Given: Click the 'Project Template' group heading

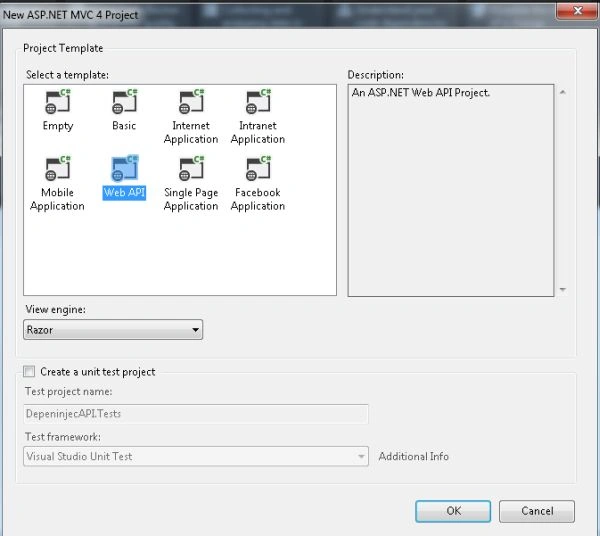Looking at the screenshot, I should [63, 48].
